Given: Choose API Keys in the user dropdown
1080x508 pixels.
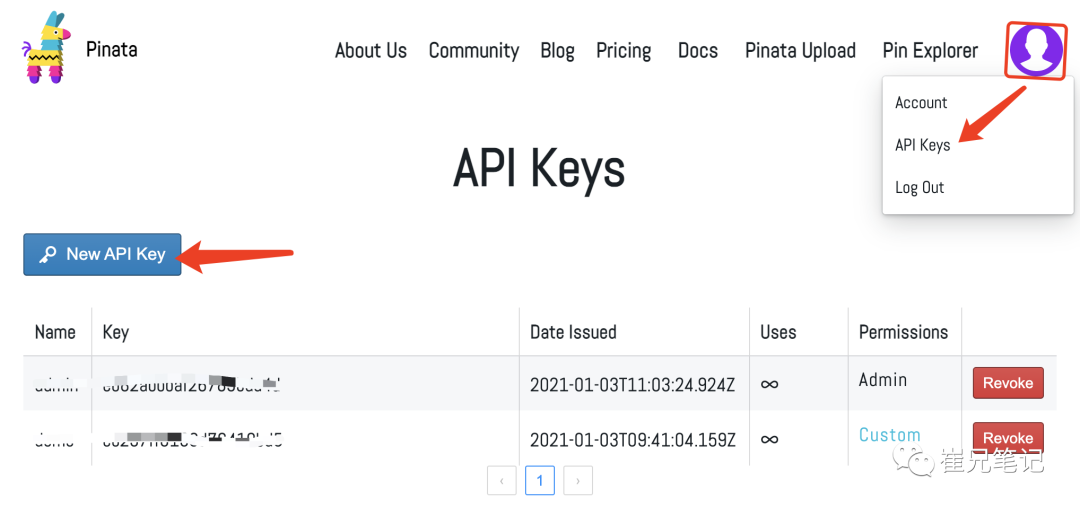Looking at the screenshot, I should point(922,145).
